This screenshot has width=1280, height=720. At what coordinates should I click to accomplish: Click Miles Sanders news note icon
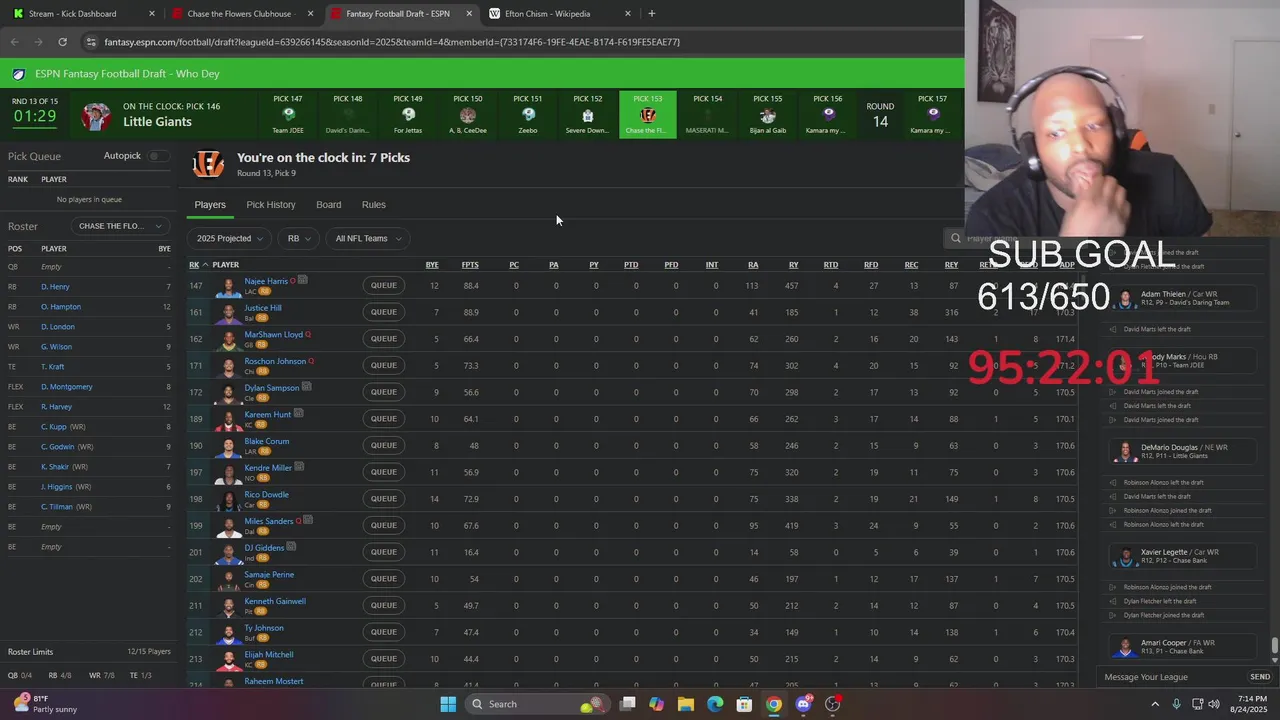tap(309, 520)
